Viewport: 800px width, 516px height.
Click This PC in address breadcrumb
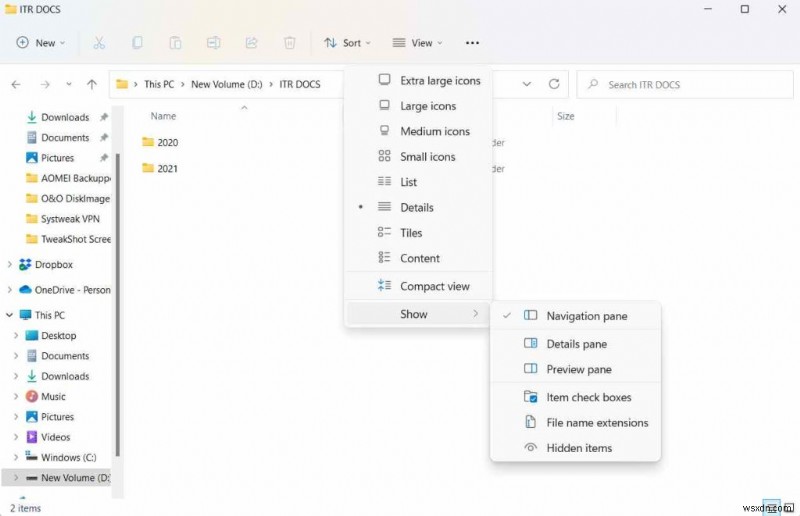159,84
